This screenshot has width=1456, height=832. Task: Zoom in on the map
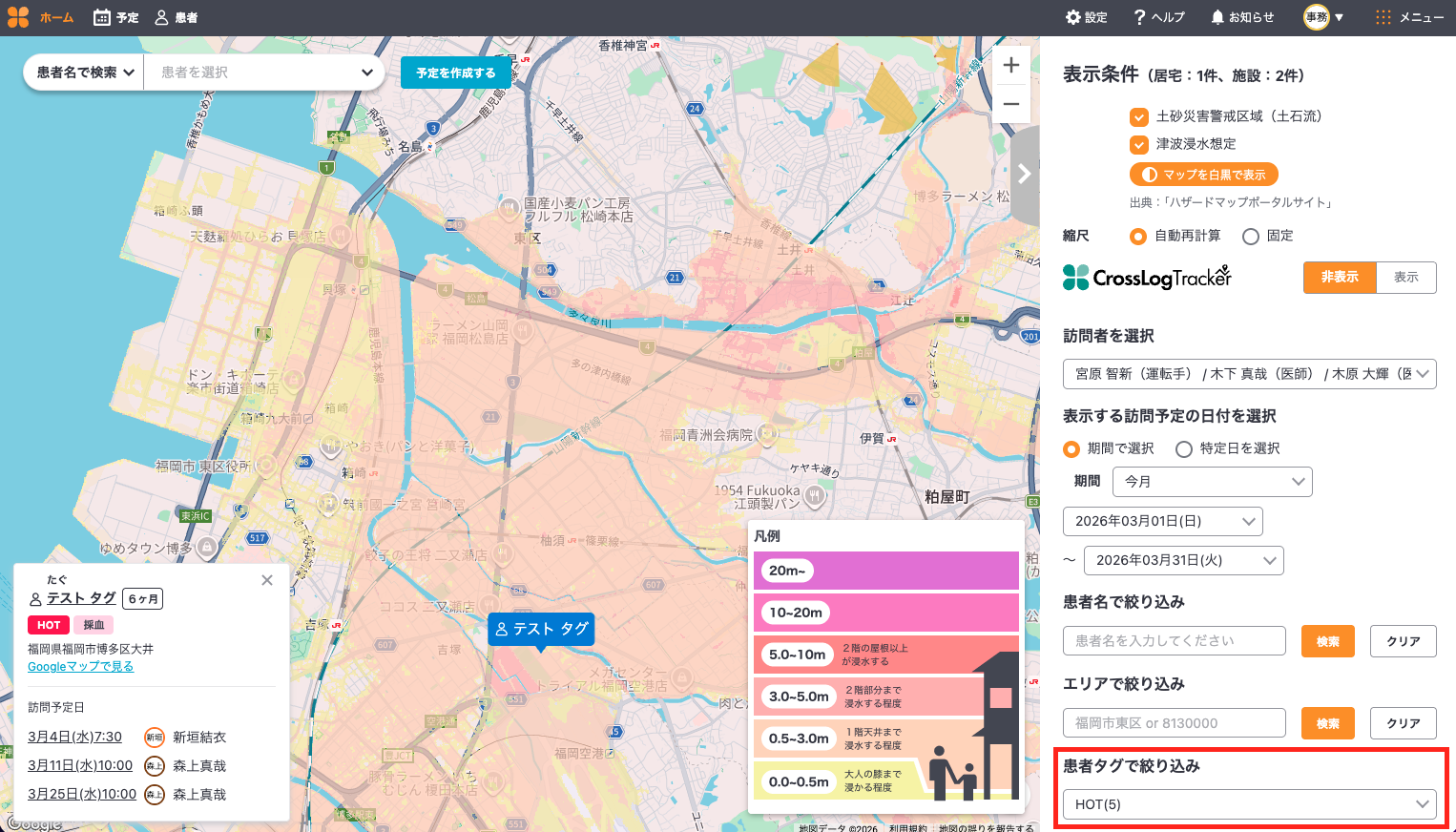(1011, 65)
